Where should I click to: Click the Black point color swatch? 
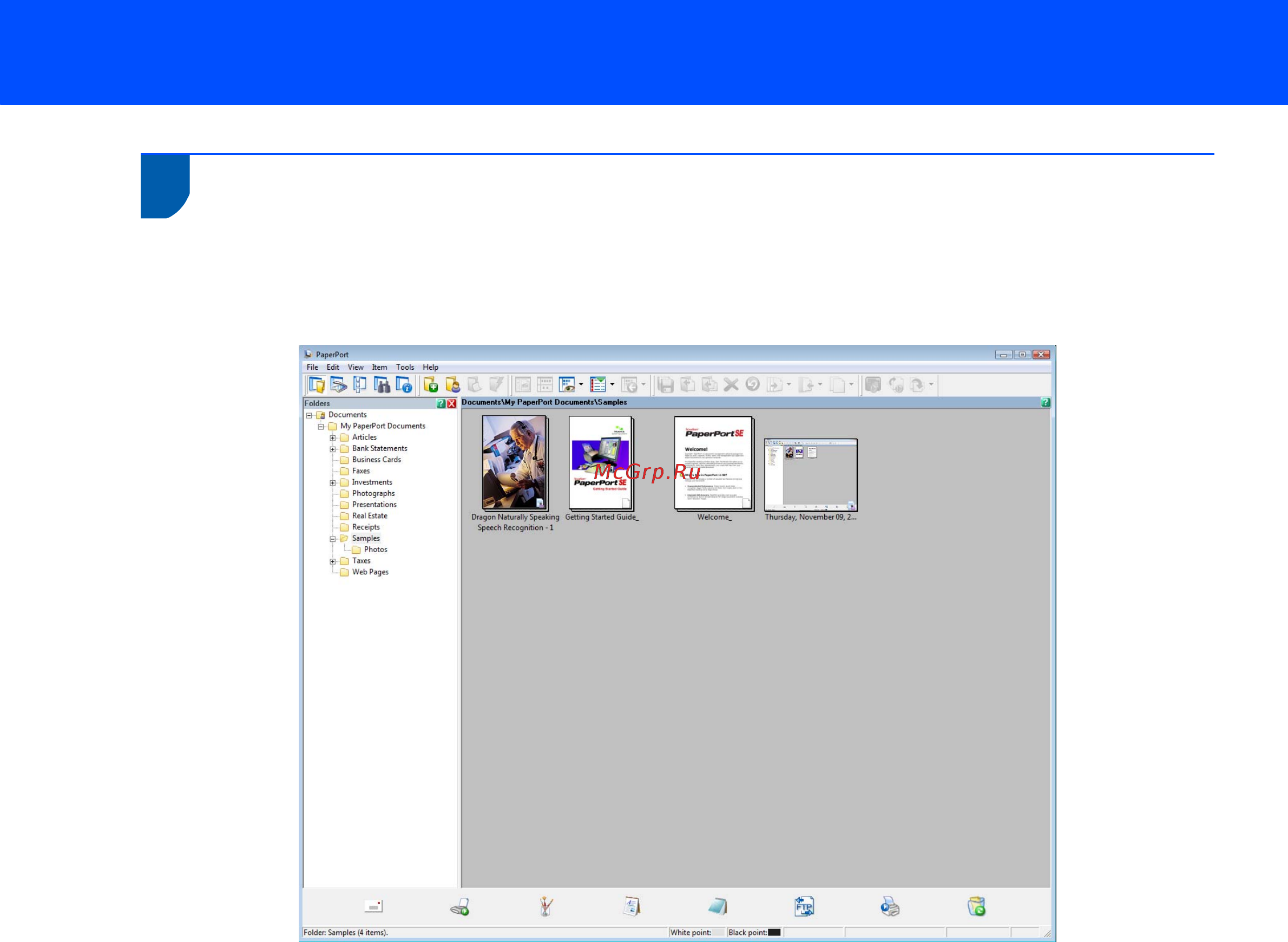click(x=774, y=932)
